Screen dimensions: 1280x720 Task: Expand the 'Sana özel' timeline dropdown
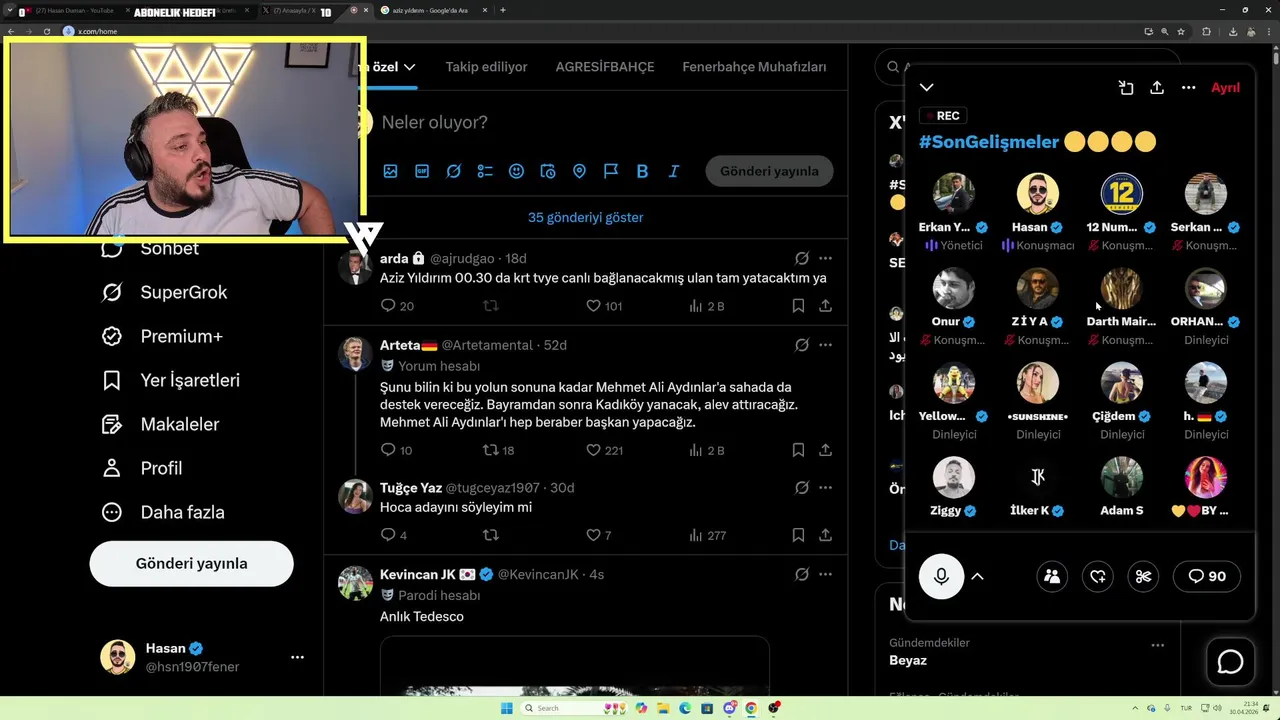coord(409,67)
